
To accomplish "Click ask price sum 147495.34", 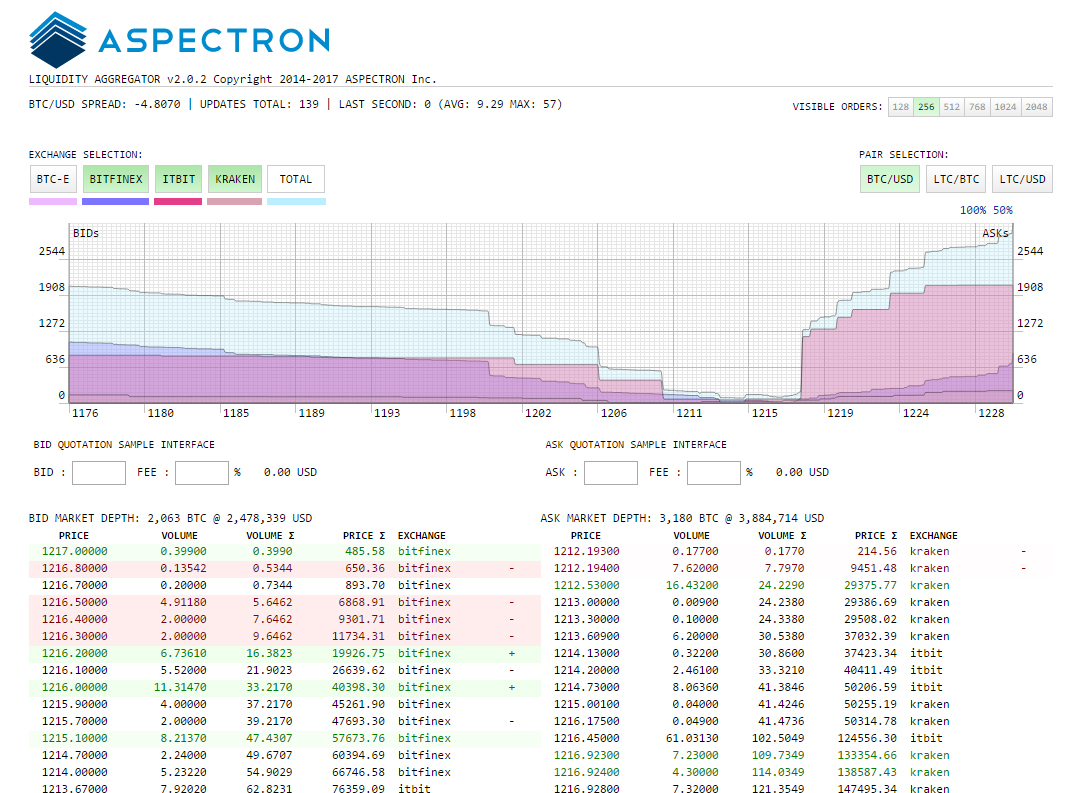I will pyautogui.click(x=867, y=788).
